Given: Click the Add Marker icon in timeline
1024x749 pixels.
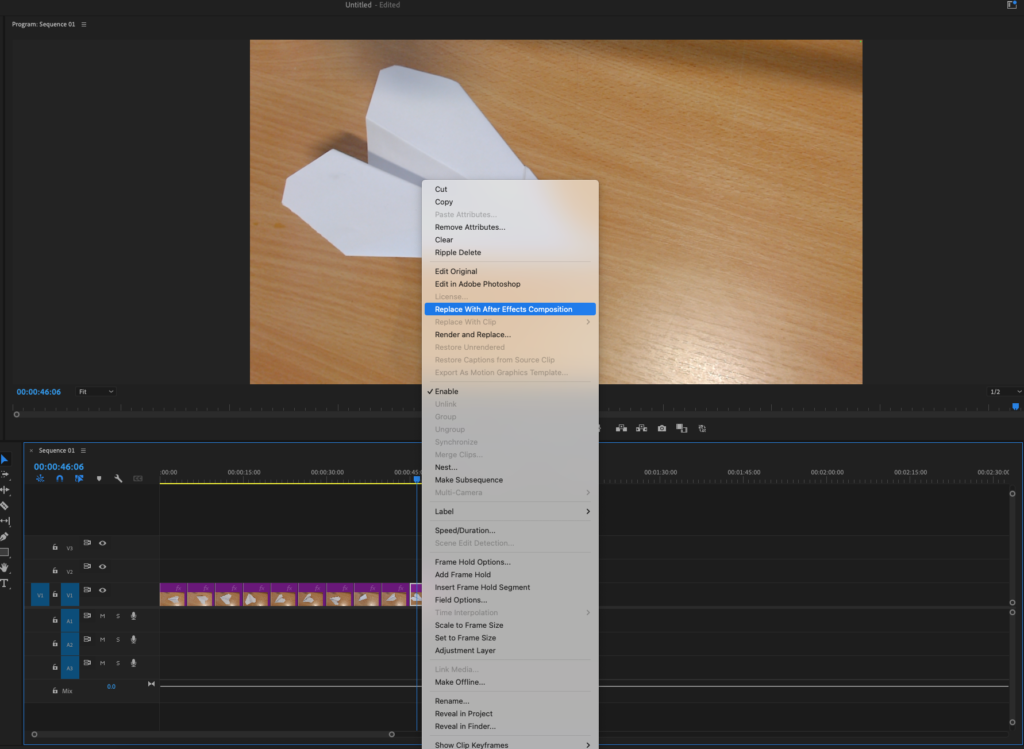Looking at the screenshot, I should click(98, 479).
